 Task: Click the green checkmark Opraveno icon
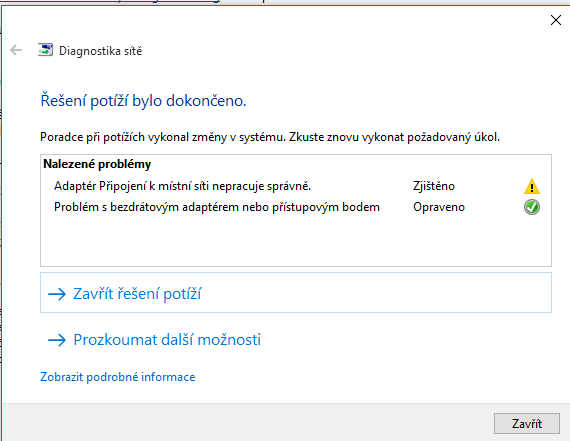click(531, 207)
